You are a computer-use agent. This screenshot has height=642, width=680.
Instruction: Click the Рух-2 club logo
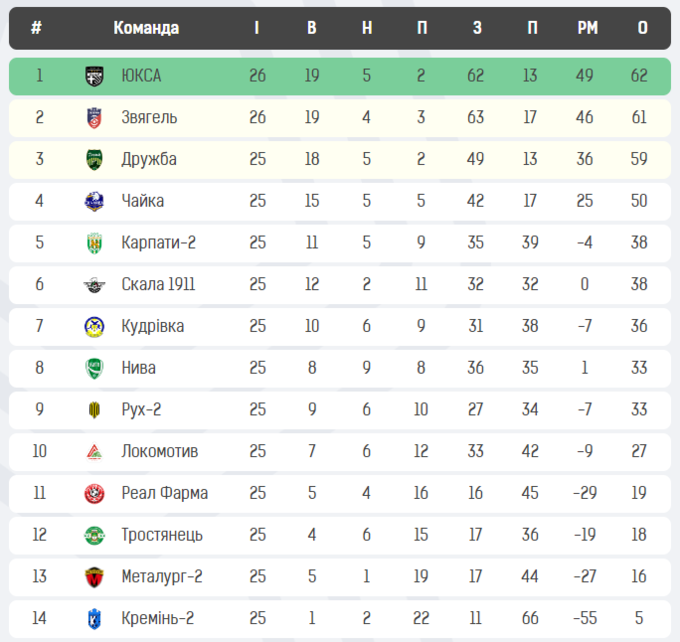coord(94,410)
